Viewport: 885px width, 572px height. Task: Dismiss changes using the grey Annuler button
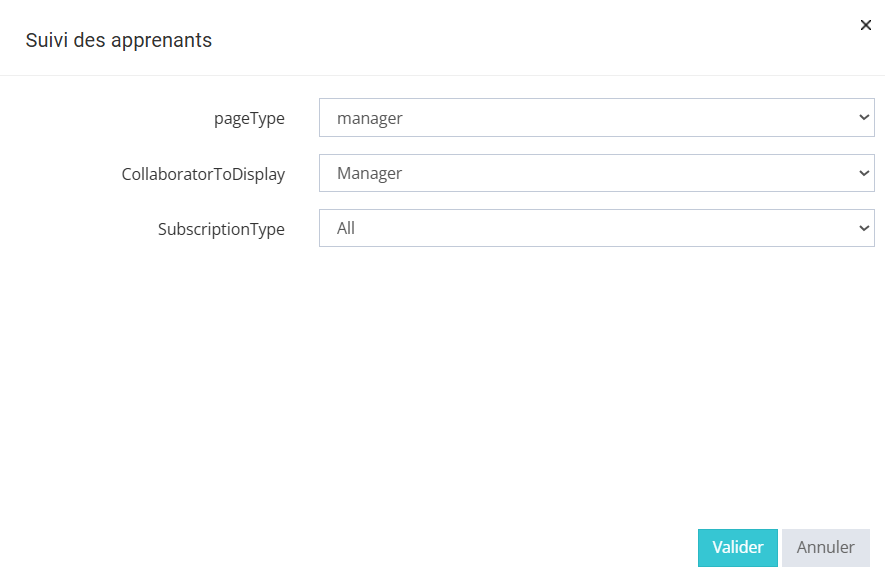click(825, 548)
